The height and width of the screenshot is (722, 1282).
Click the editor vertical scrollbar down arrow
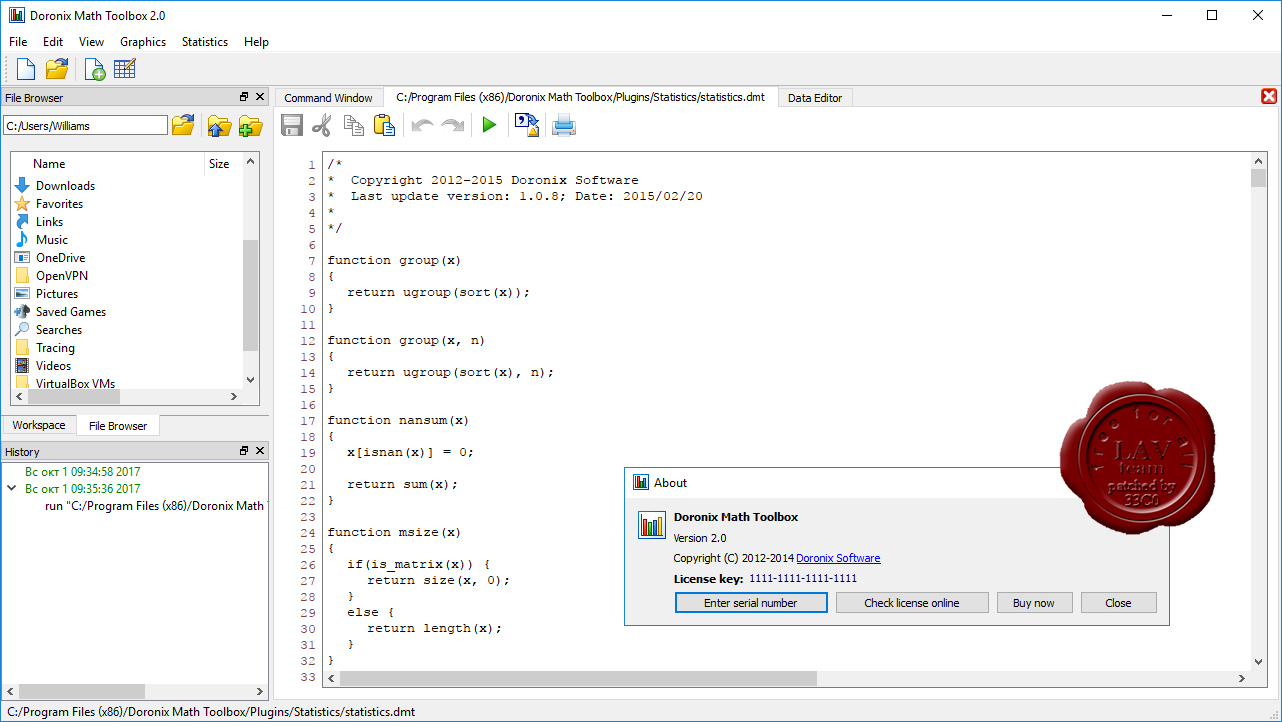[1258, 661]
